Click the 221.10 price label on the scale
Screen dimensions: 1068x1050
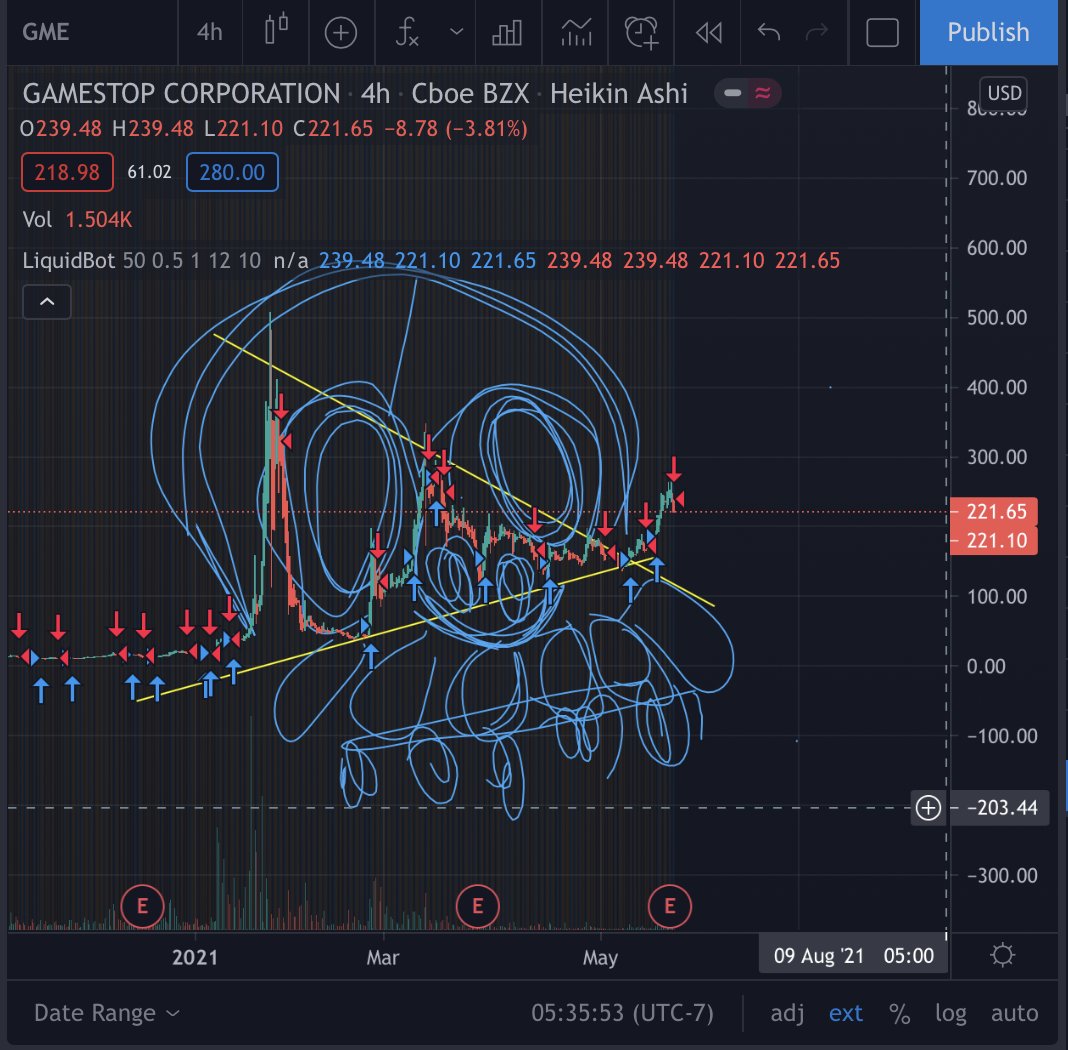pyautogui.click(x=994, y=541)
